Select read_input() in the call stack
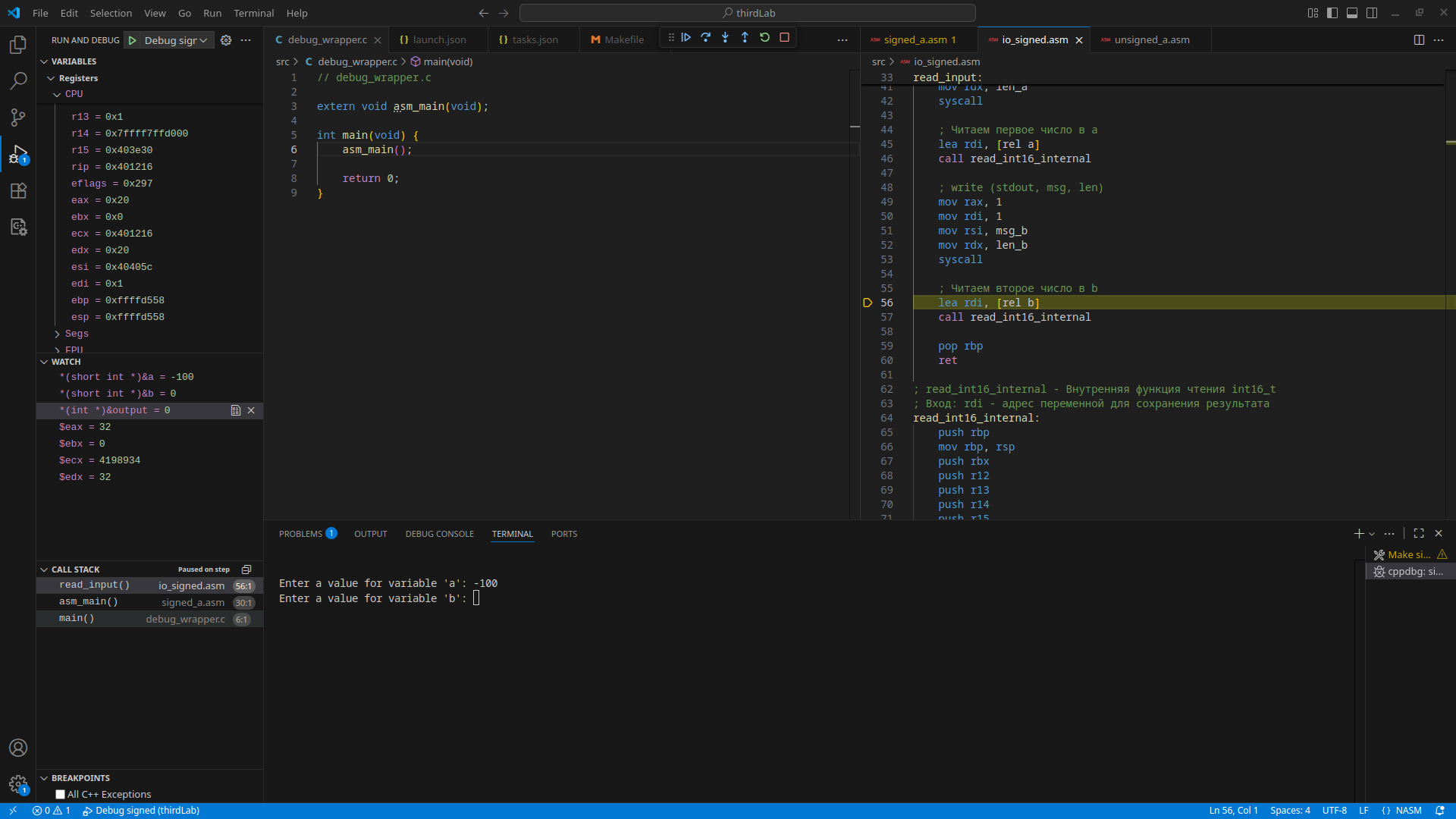 [x=93, y=585]
